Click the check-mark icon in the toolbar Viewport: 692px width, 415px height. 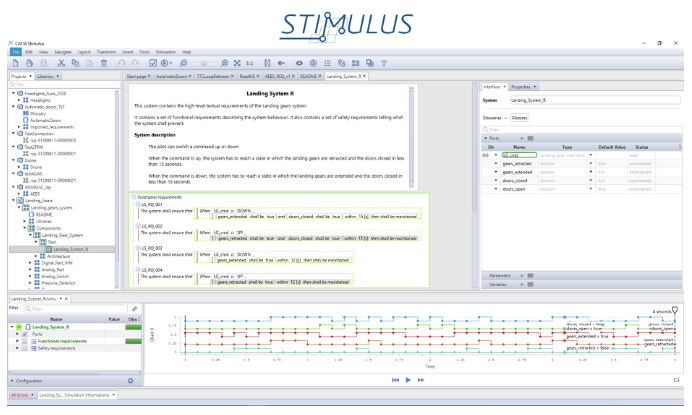153,63
